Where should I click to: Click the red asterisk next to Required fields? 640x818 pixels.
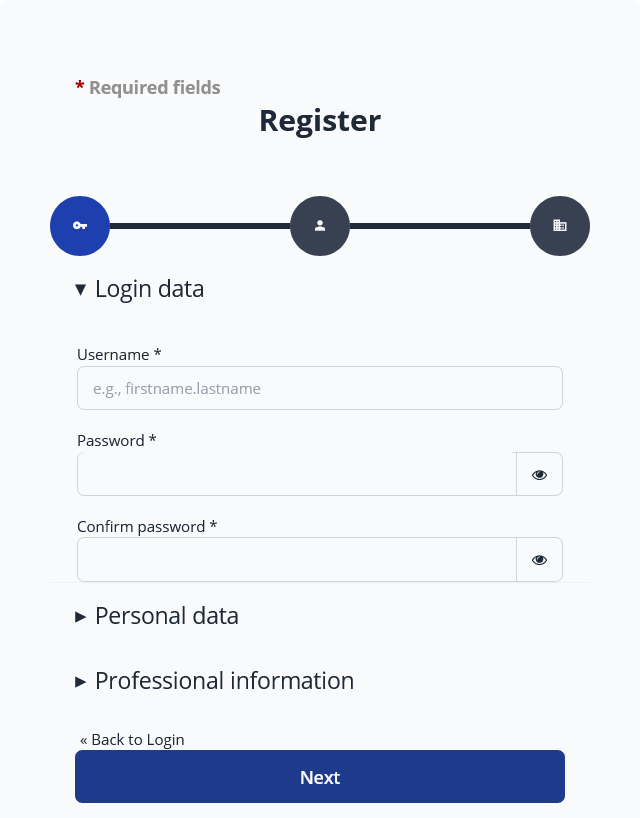(80, 87)
